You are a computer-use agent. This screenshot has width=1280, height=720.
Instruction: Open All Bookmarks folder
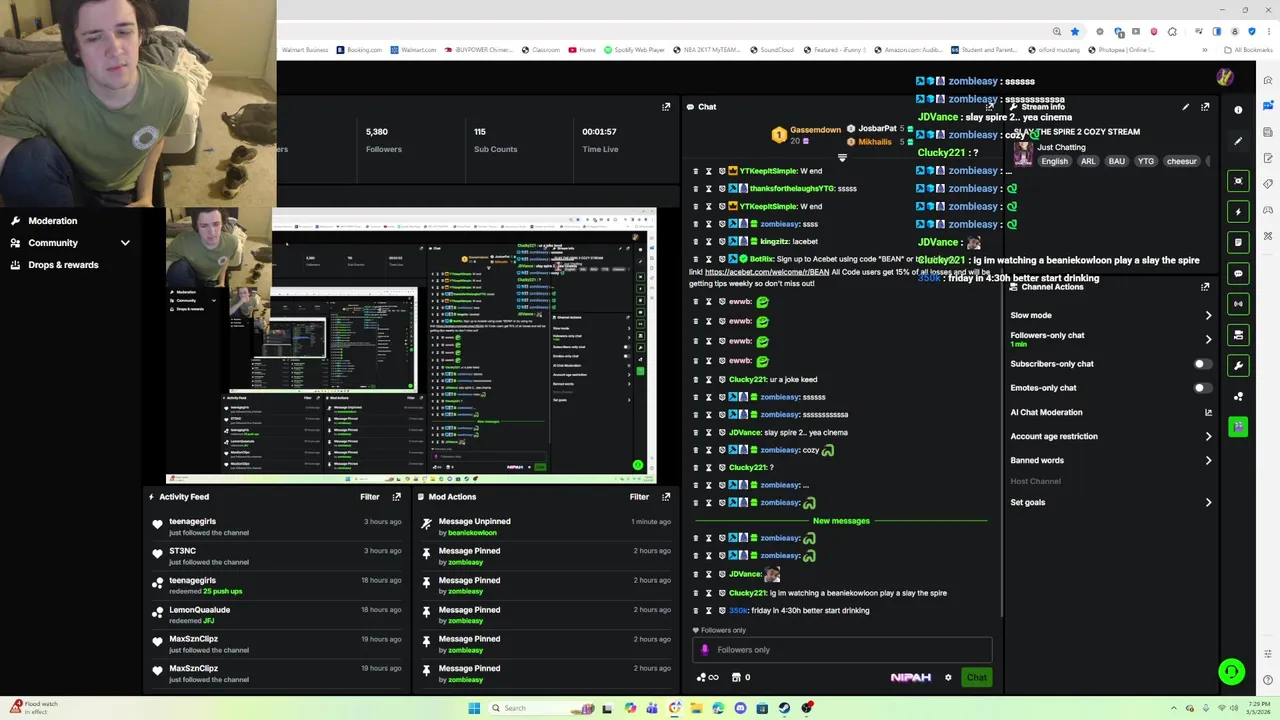[x=1250, y=50]
